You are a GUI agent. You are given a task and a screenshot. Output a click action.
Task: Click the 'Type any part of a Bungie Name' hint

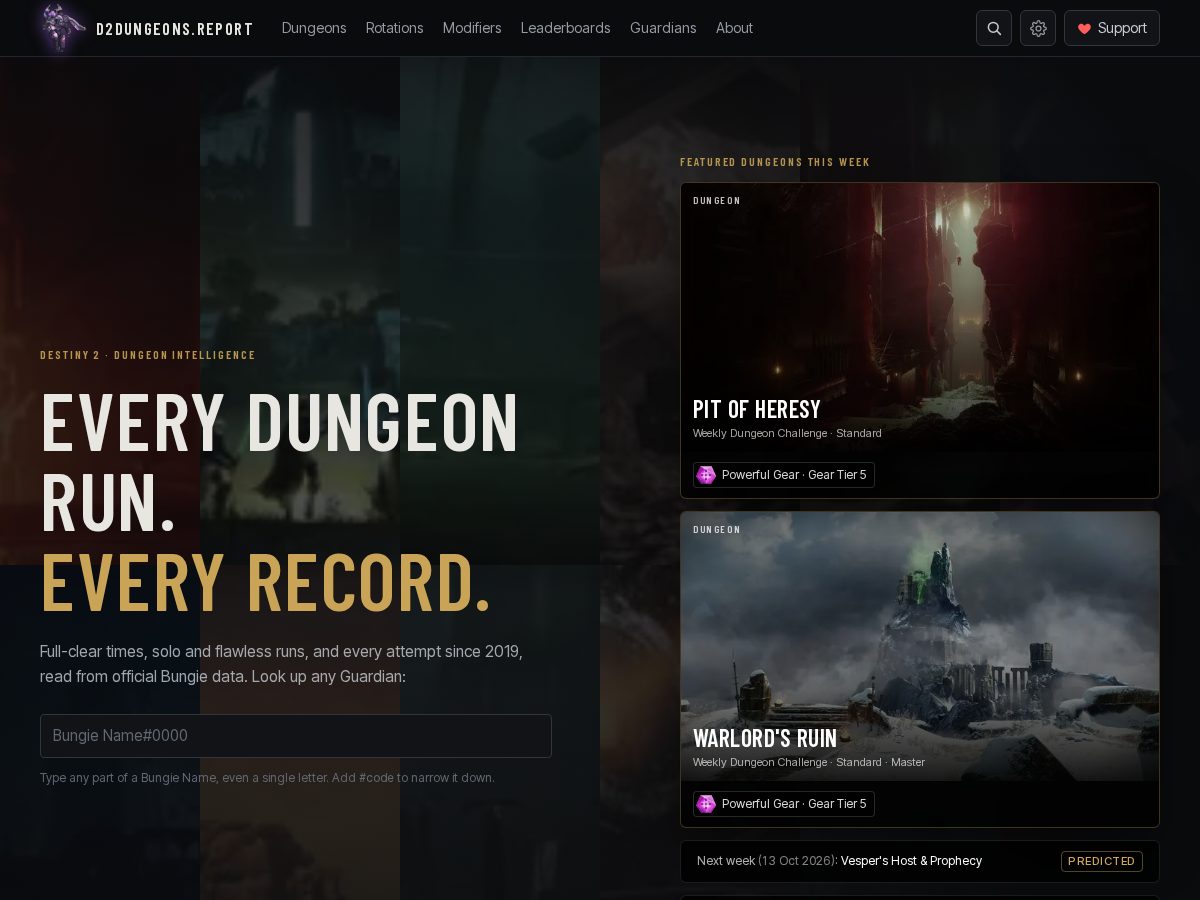267,778
